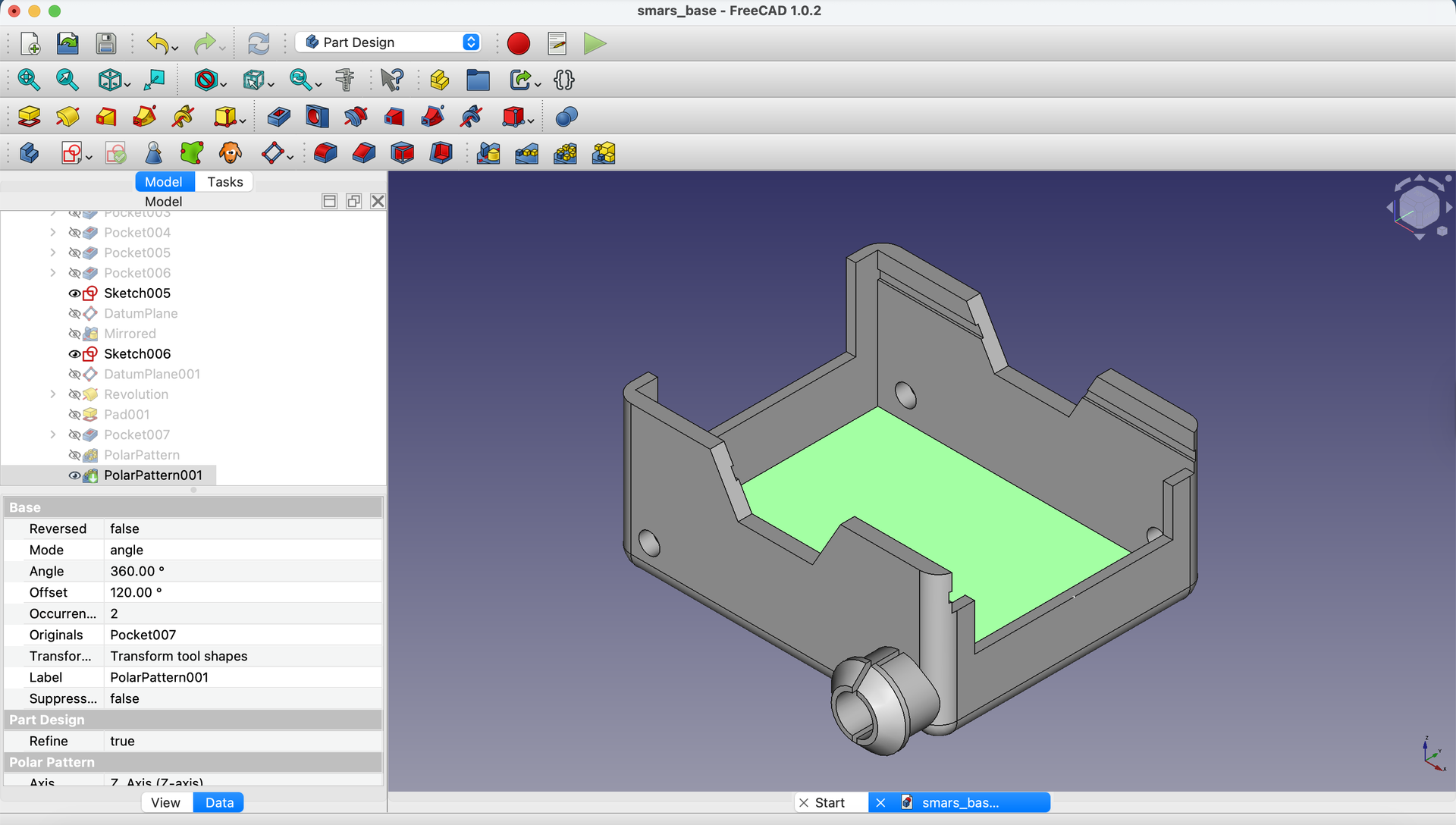The image size is (1456, 825).
Task: Expand the Revolution tree item
Action: point(52,394)
